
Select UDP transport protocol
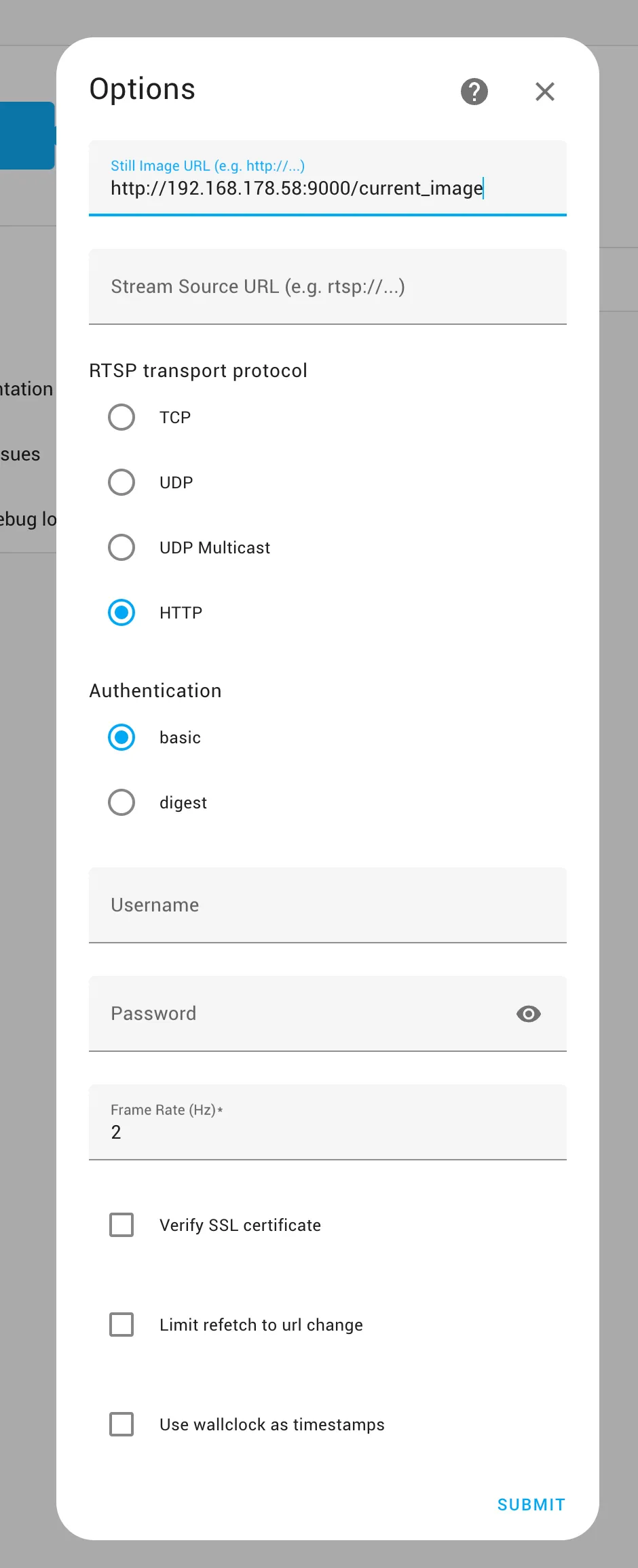(121, 482)
